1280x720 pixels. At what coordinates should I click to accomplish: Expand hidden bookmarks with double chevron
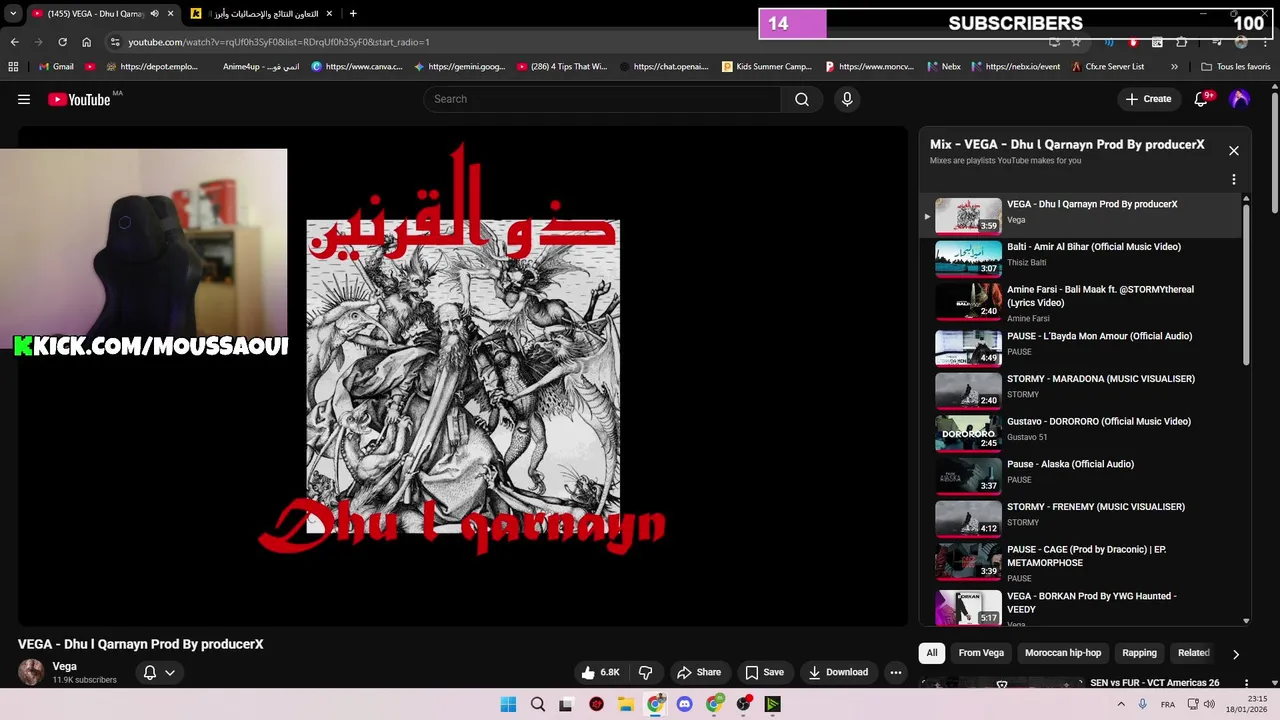pos(1174,67)
